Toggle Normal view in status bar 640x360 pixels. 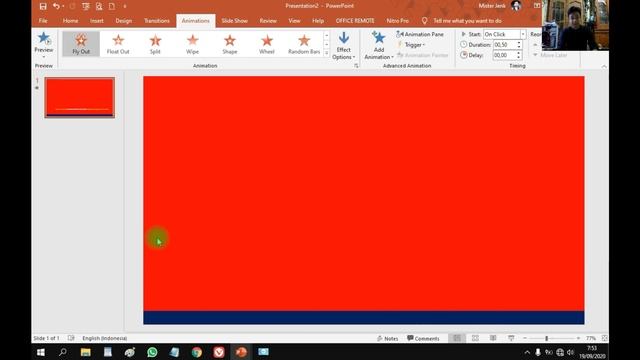(x=457, y=338)
